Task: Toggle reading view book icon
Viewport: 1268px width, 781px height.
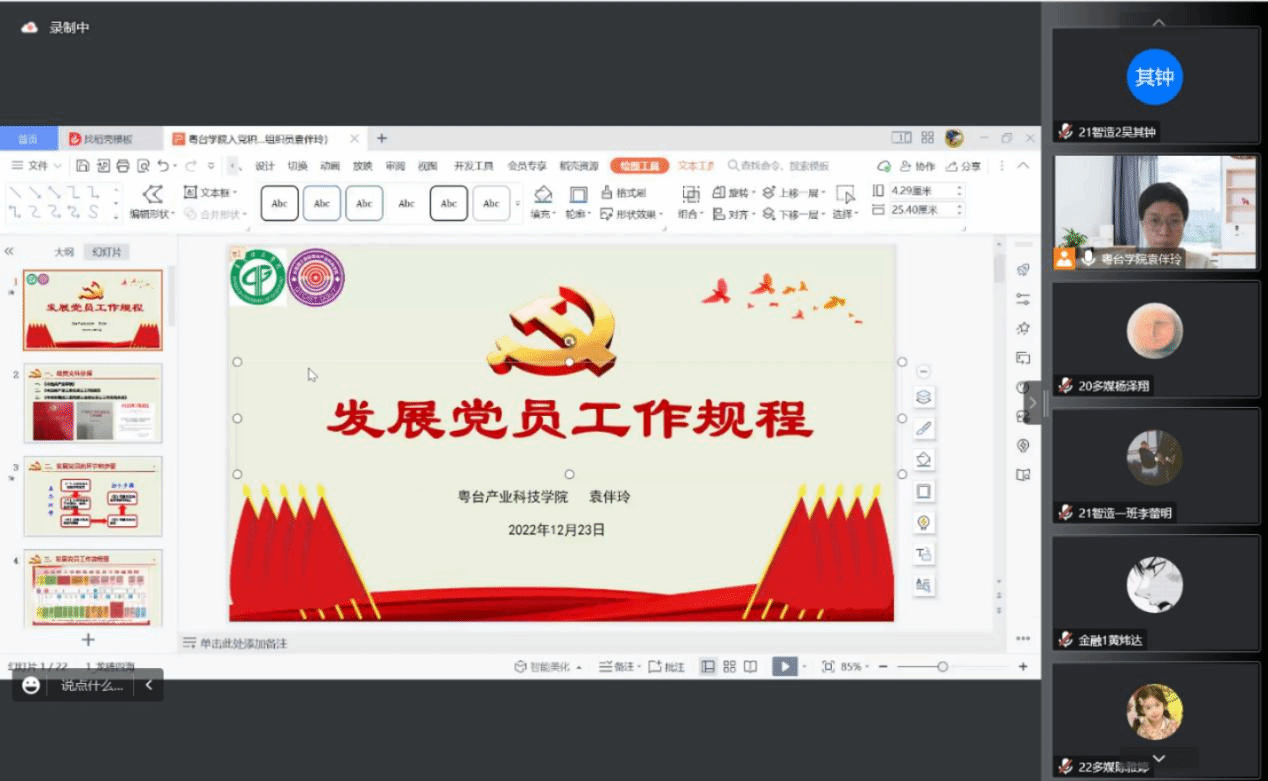Action: click(750, 667)
